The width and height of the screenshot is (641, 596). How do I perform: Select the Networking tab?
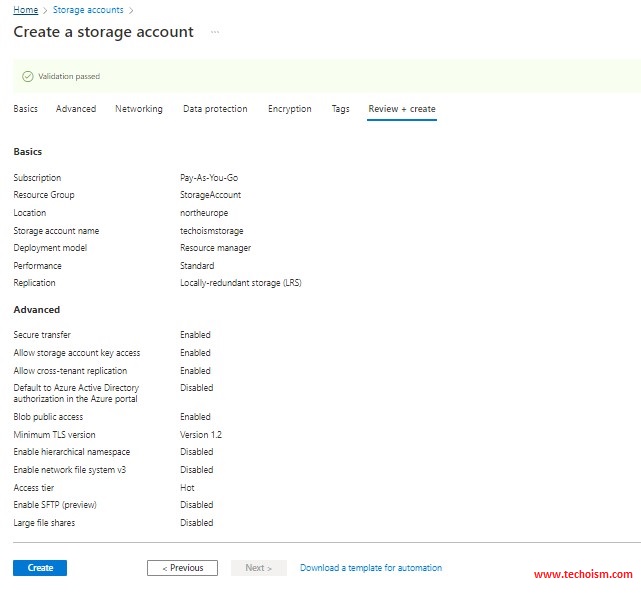pos(139,109)
